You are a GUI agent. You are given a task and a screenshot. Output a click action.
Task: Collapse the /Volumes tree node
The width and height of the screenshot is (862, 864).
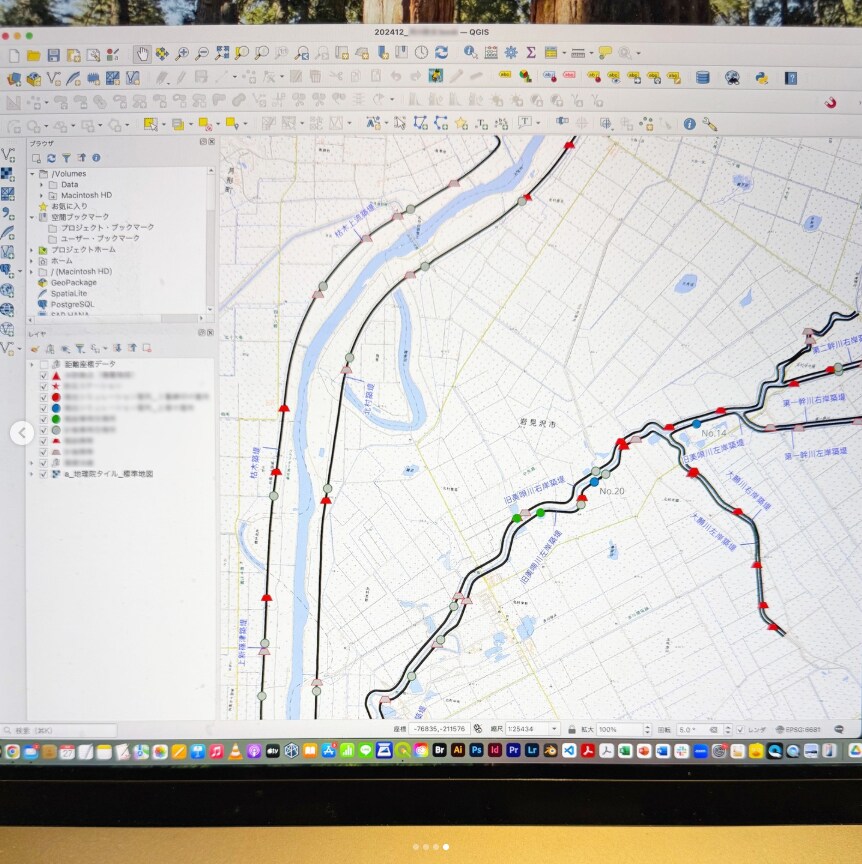tap(33, 174)
